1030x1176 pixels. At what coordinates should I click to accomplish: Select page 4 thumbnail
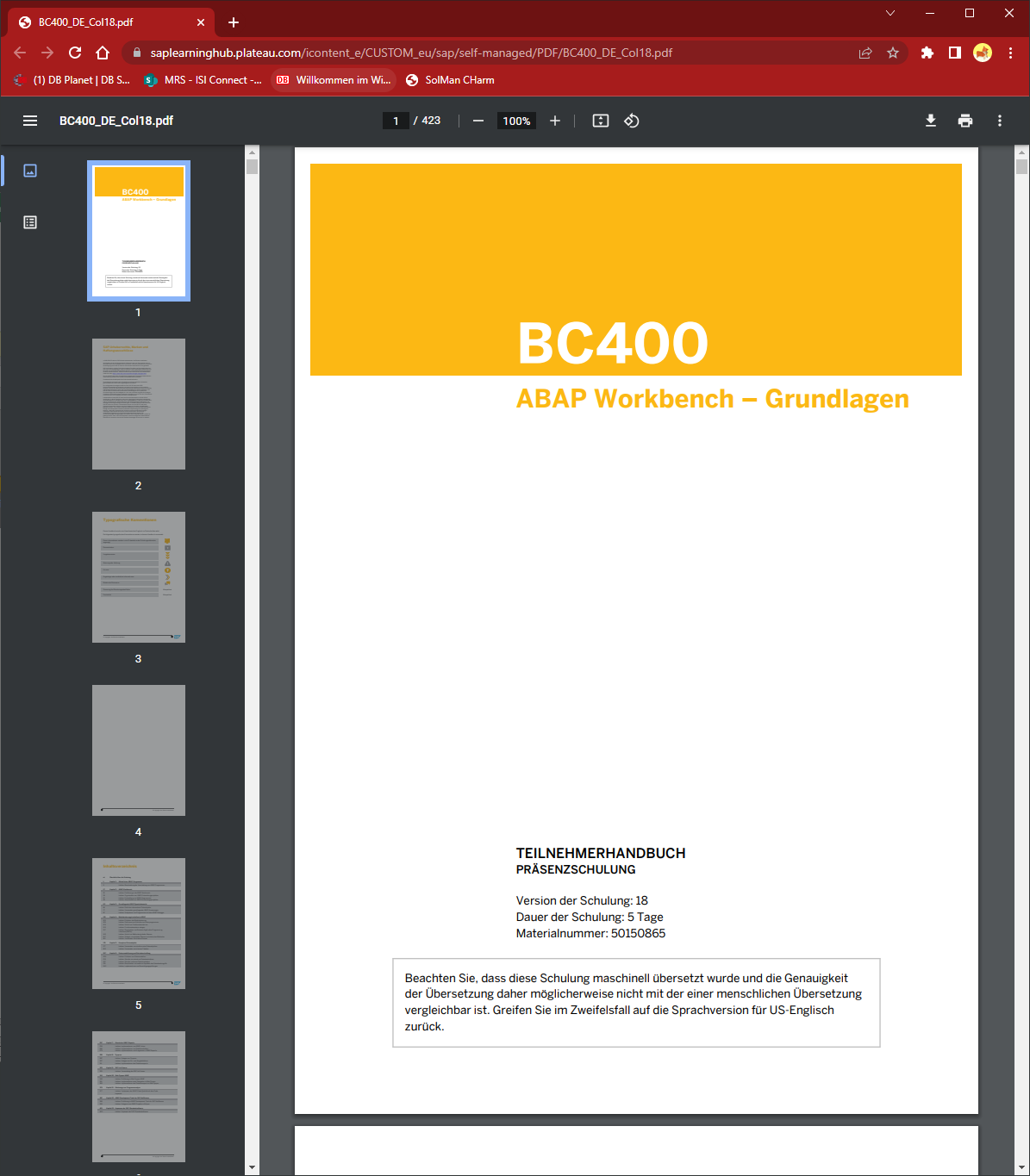139,750
